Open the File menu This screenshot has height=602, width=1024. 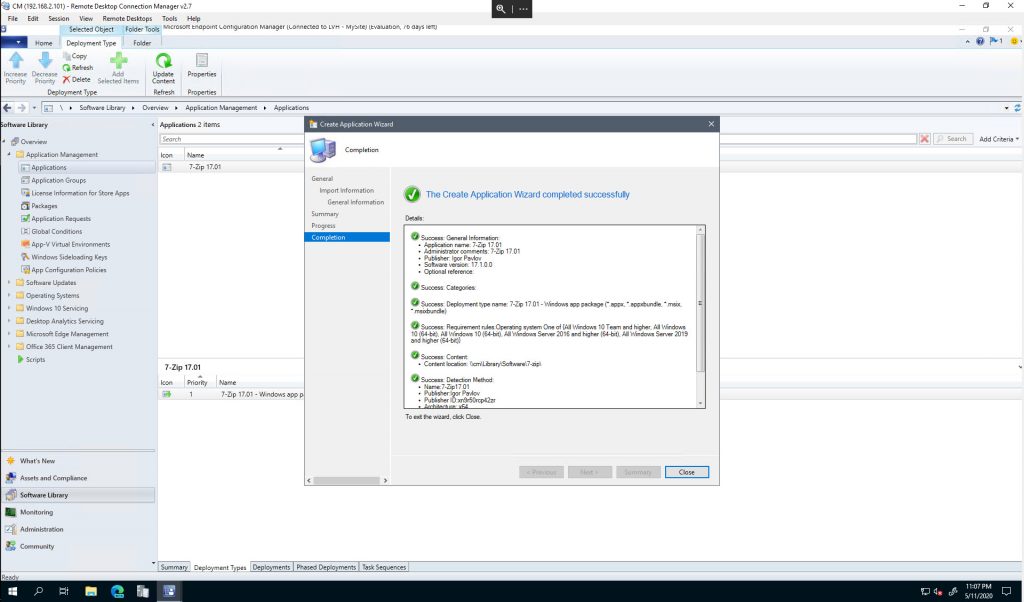[x=12, y=19]
